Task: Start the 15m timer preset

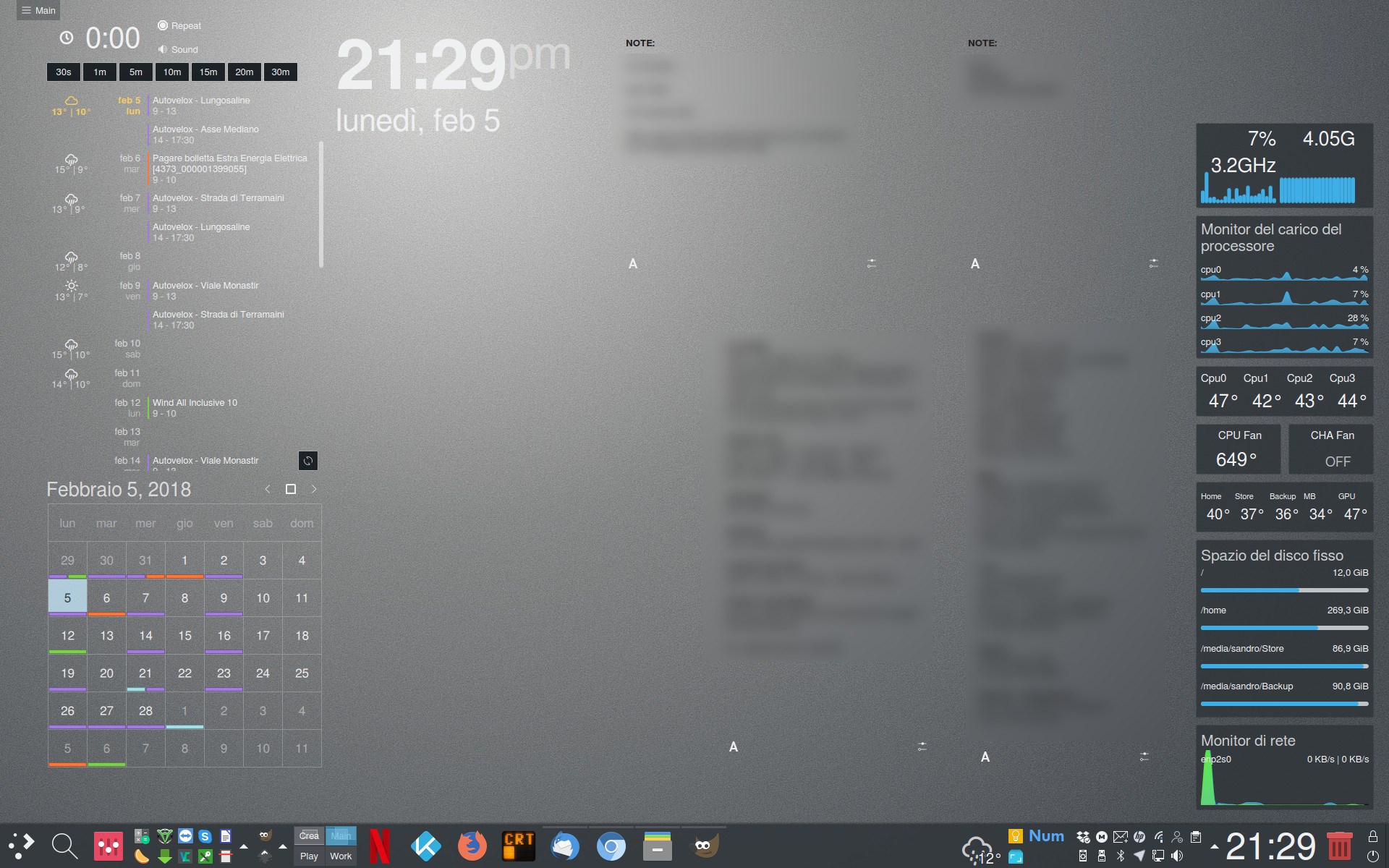Action: [x=208, y=72]
